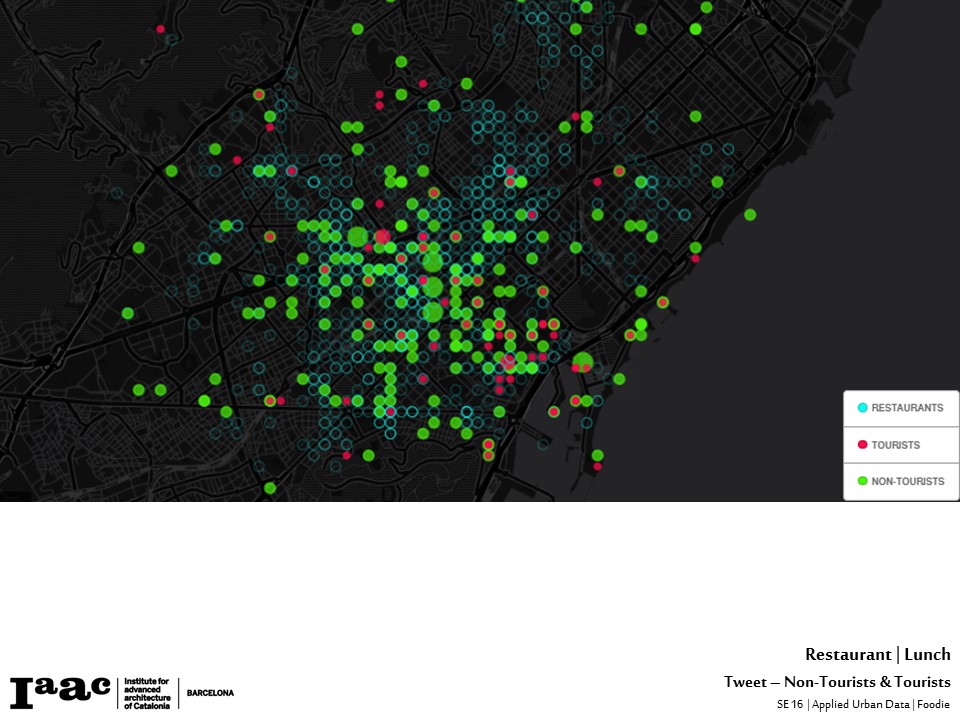Click the largest green marker beside the harbor
Screen dimensions: 960x720
coord(583,362)
